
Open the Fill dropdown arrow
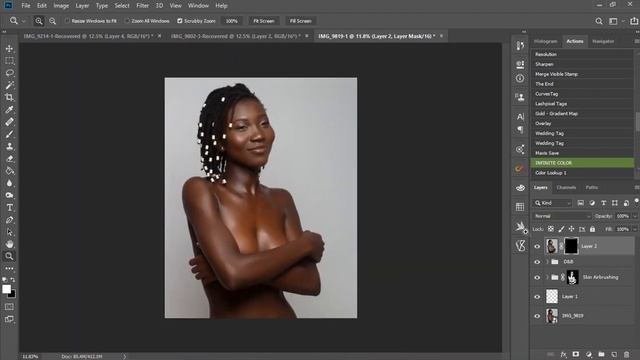[635, 229]
